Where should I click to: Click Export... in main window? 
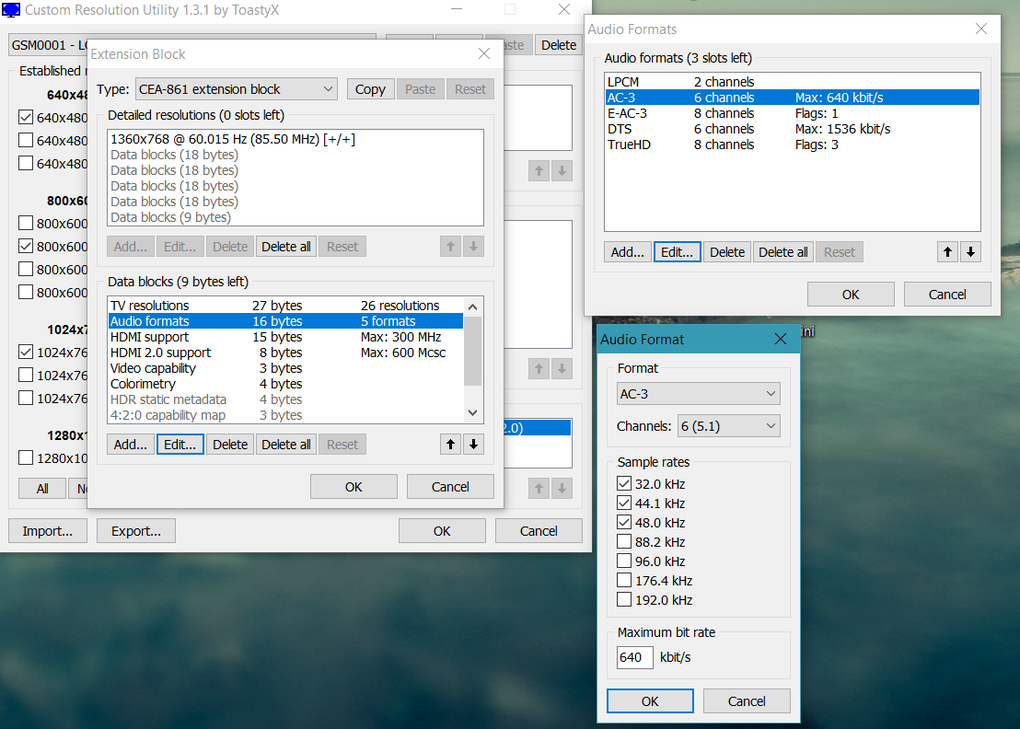coord(136,531)
